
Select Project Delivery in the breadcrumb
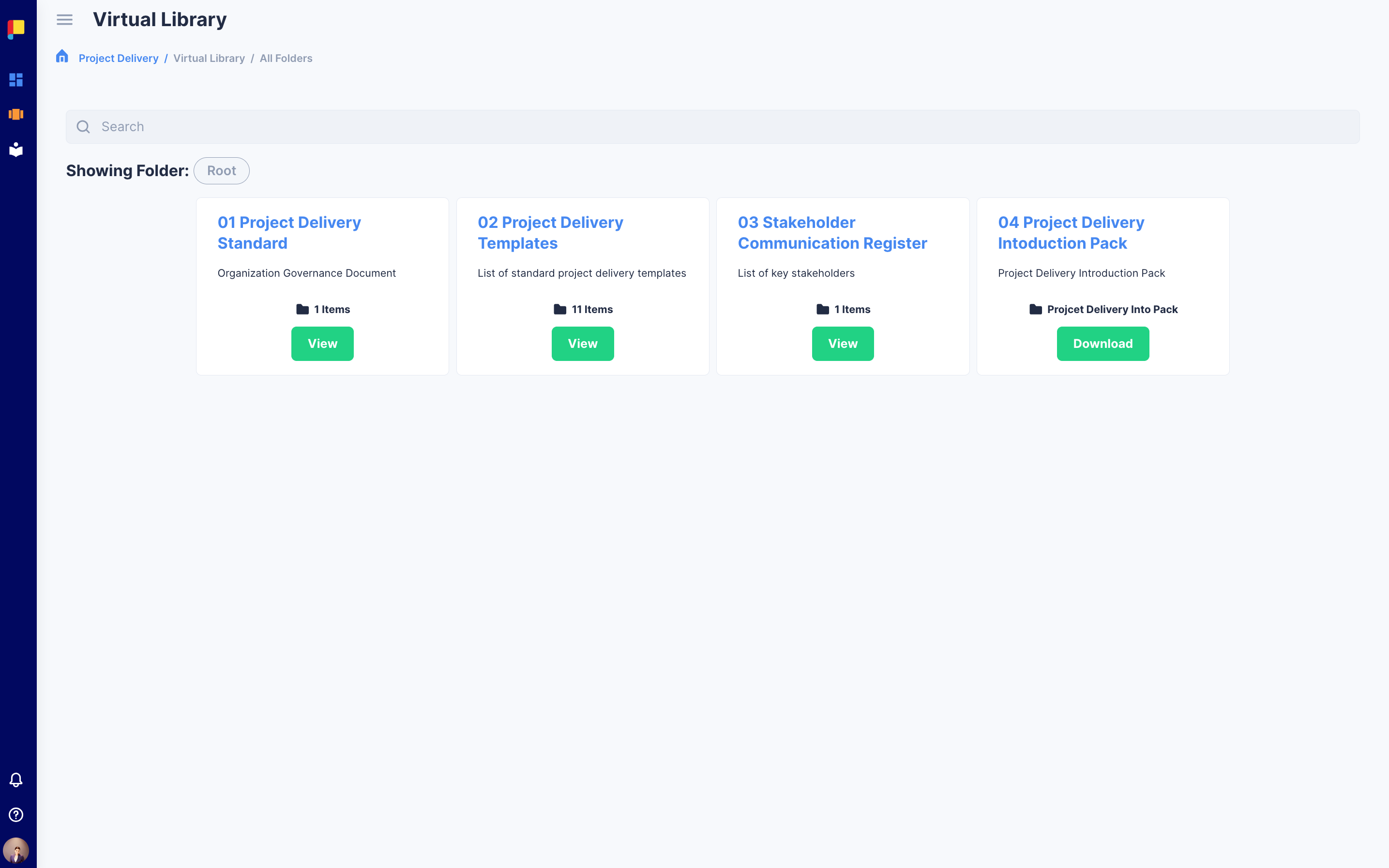point(118,58)
